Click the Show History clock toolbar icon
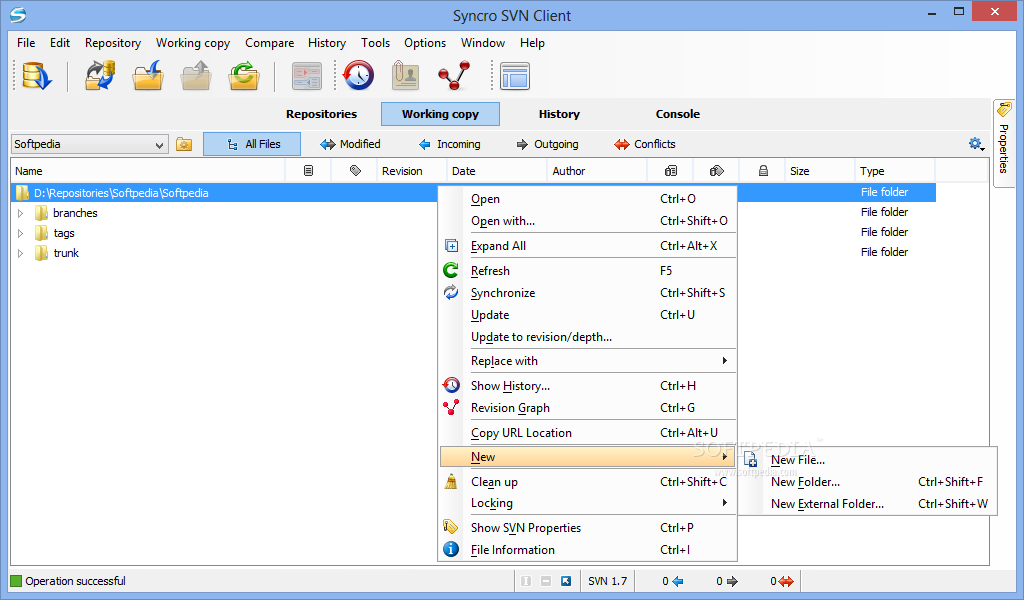1024x600 pixels. [x=359, y=76]
